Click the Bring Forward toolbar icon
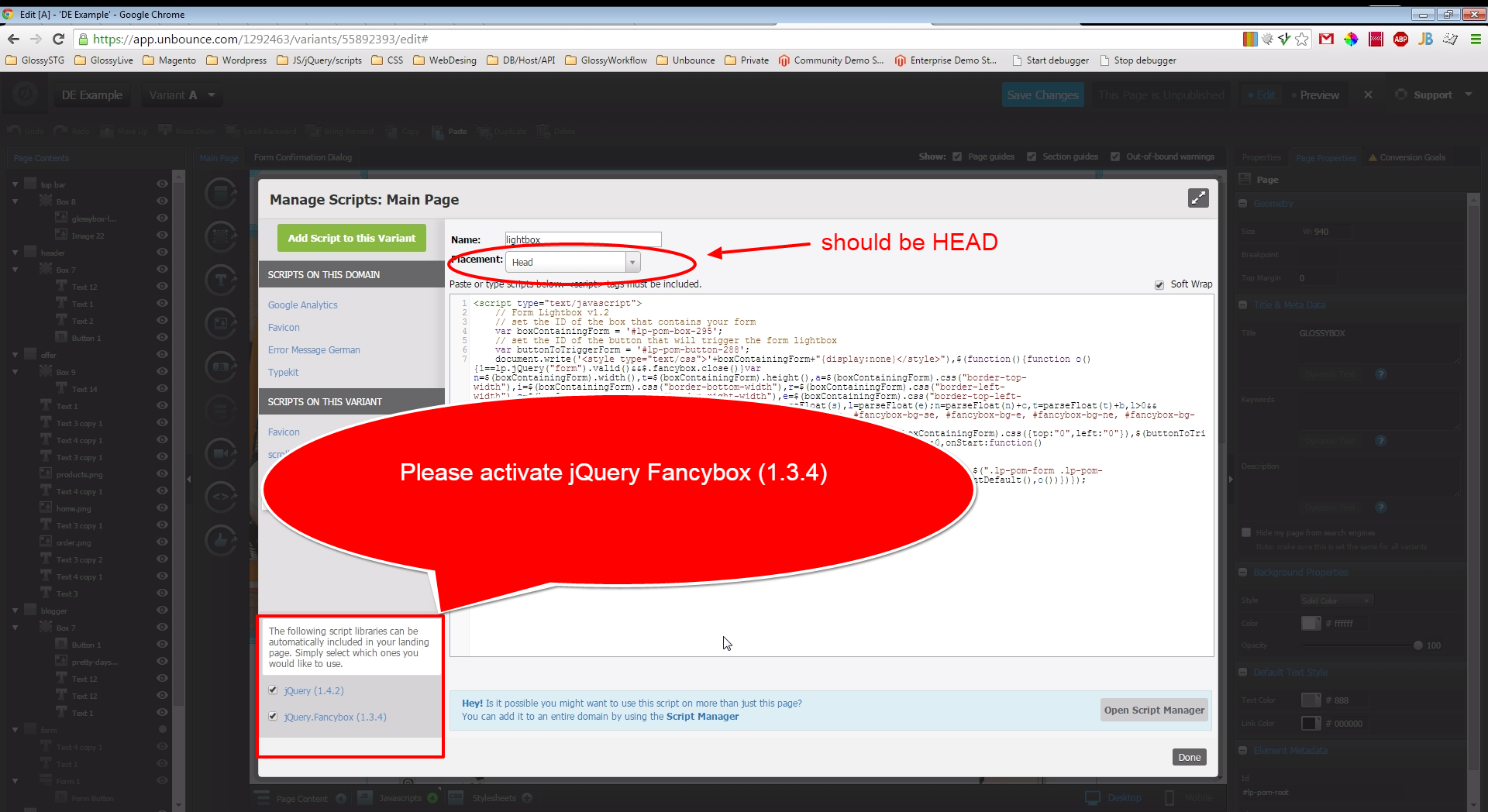The height and width of the screenshot is (812, 1488). 313,131
